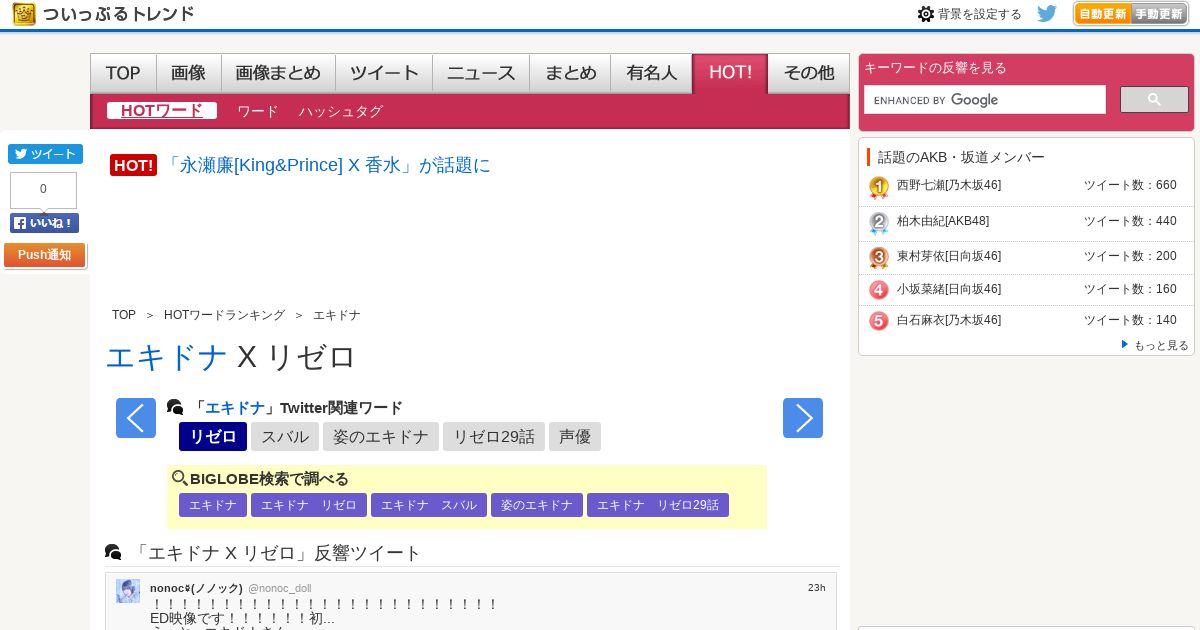Search BIGLOBE for purple 姿のエキドナ
This screenshot has width=1200, height=630.
coord(537,505)
